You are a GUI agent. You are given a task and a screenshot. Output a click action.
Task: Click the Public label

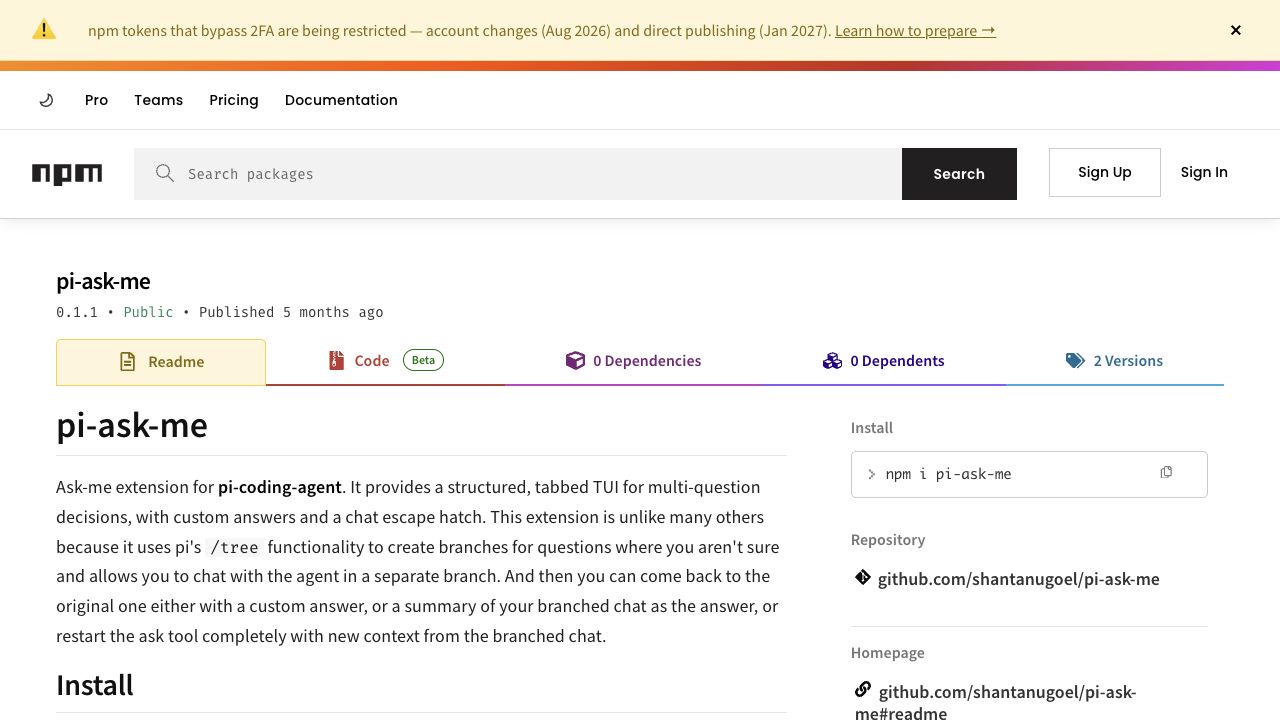[x=148, y=312]
